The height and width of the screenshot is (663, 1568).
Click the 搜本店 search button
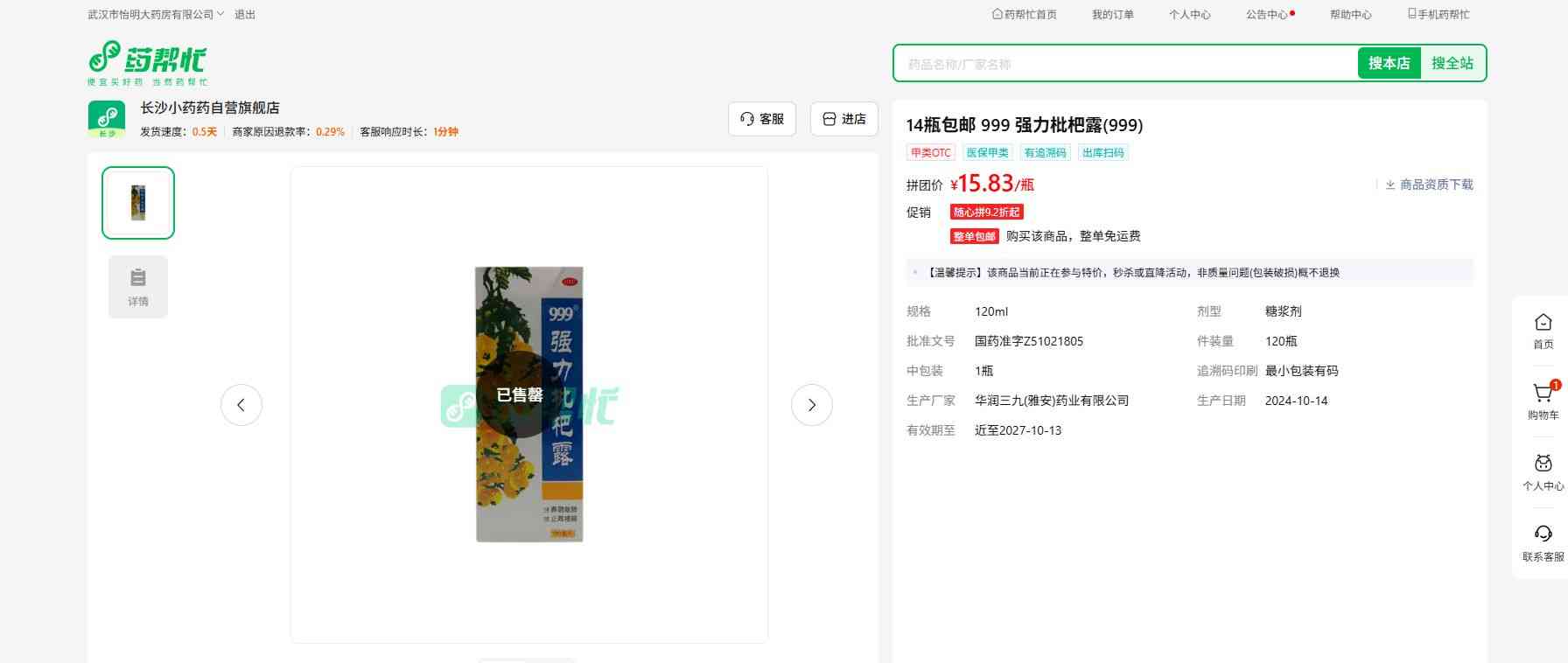[1389, 63]
